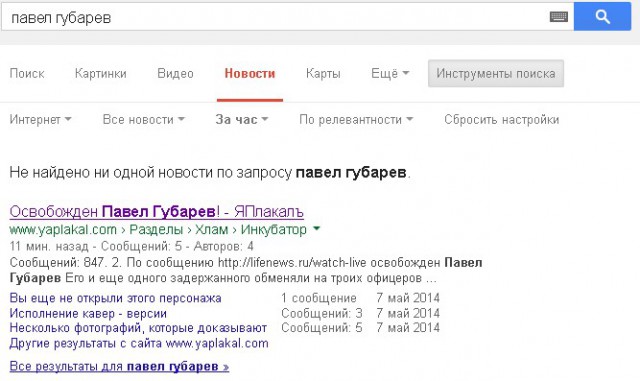Viewport: 640px width, 381px height.
Task: Click 1 сообщение count text
Action: coord(319,298)
